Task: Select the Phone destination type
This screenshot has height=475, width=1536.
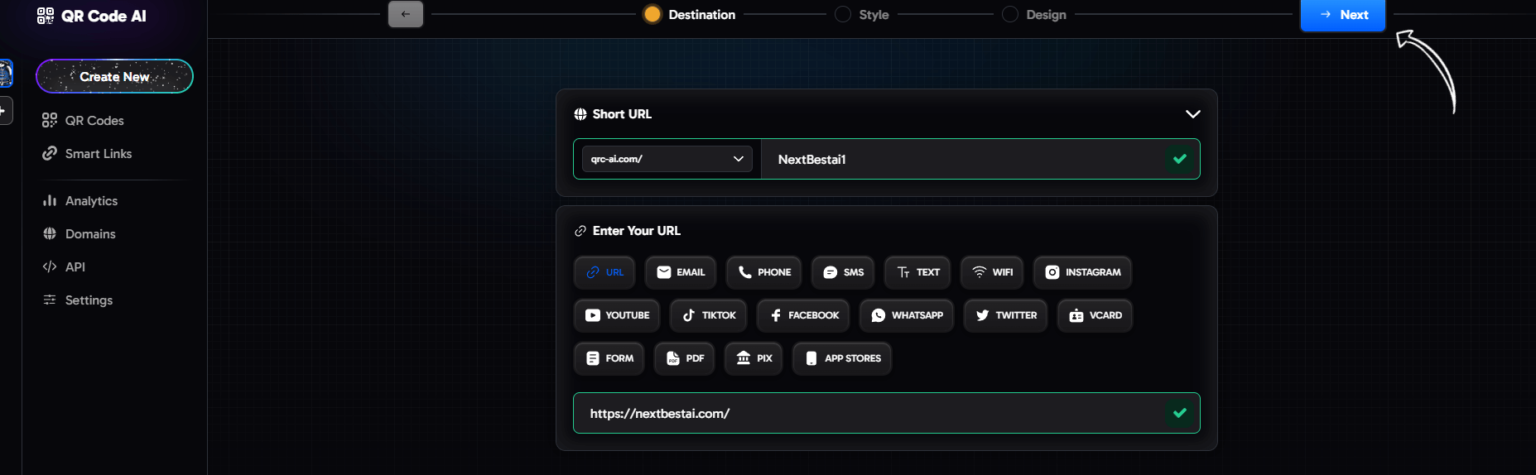Action: coord(764,272)
